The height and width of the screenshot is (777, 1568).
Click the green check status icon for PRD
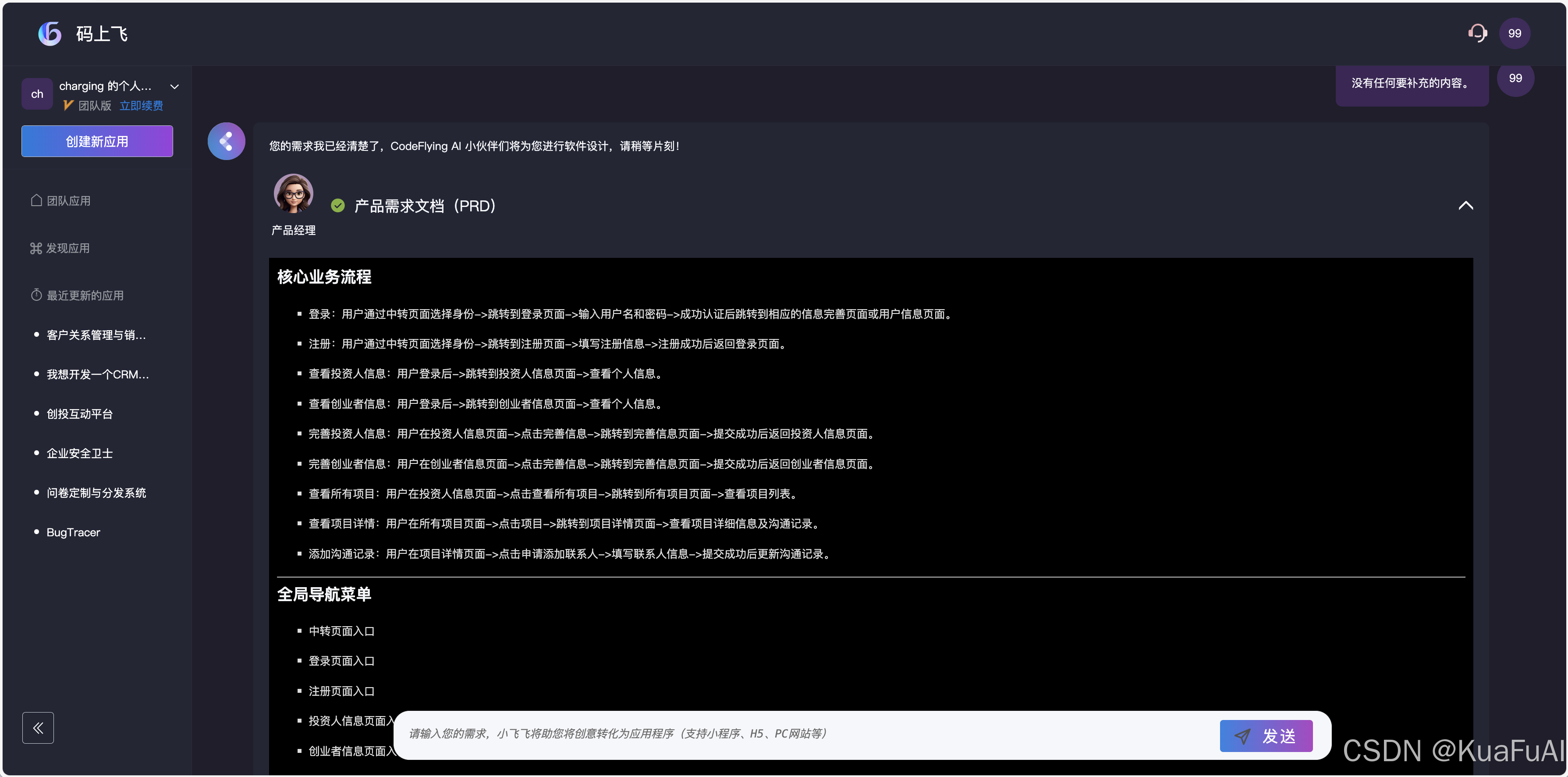tap(338, 206)
